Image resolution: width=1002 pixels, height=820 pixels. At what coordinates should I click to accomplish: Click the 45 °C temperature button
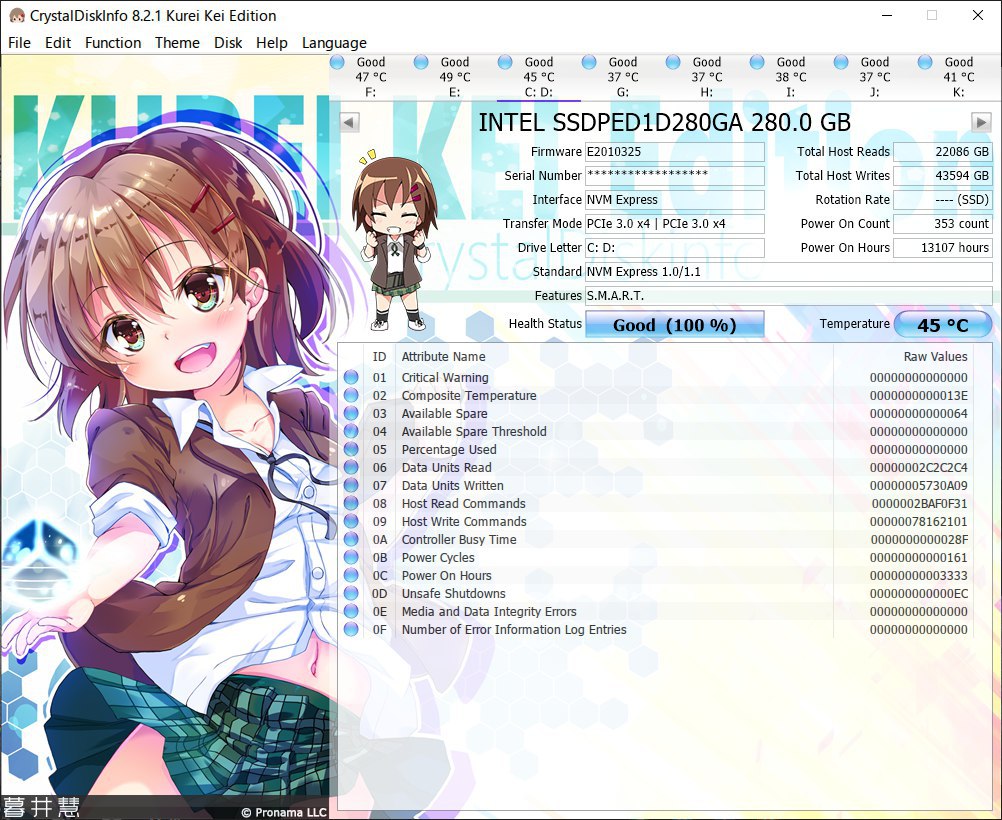tap(943, 325)
